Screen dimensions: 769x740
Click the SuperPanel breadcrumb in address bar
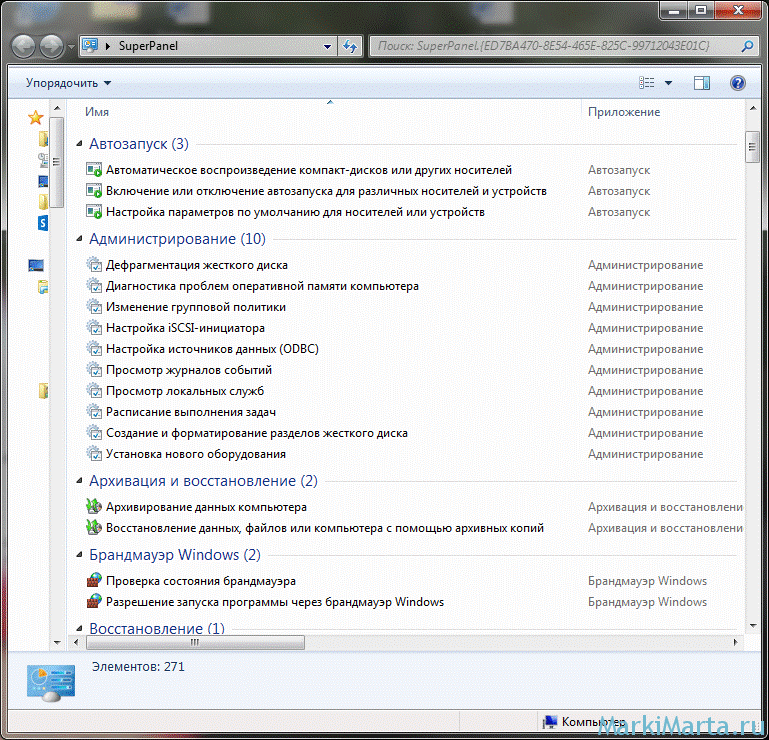(x=148, y=46)
